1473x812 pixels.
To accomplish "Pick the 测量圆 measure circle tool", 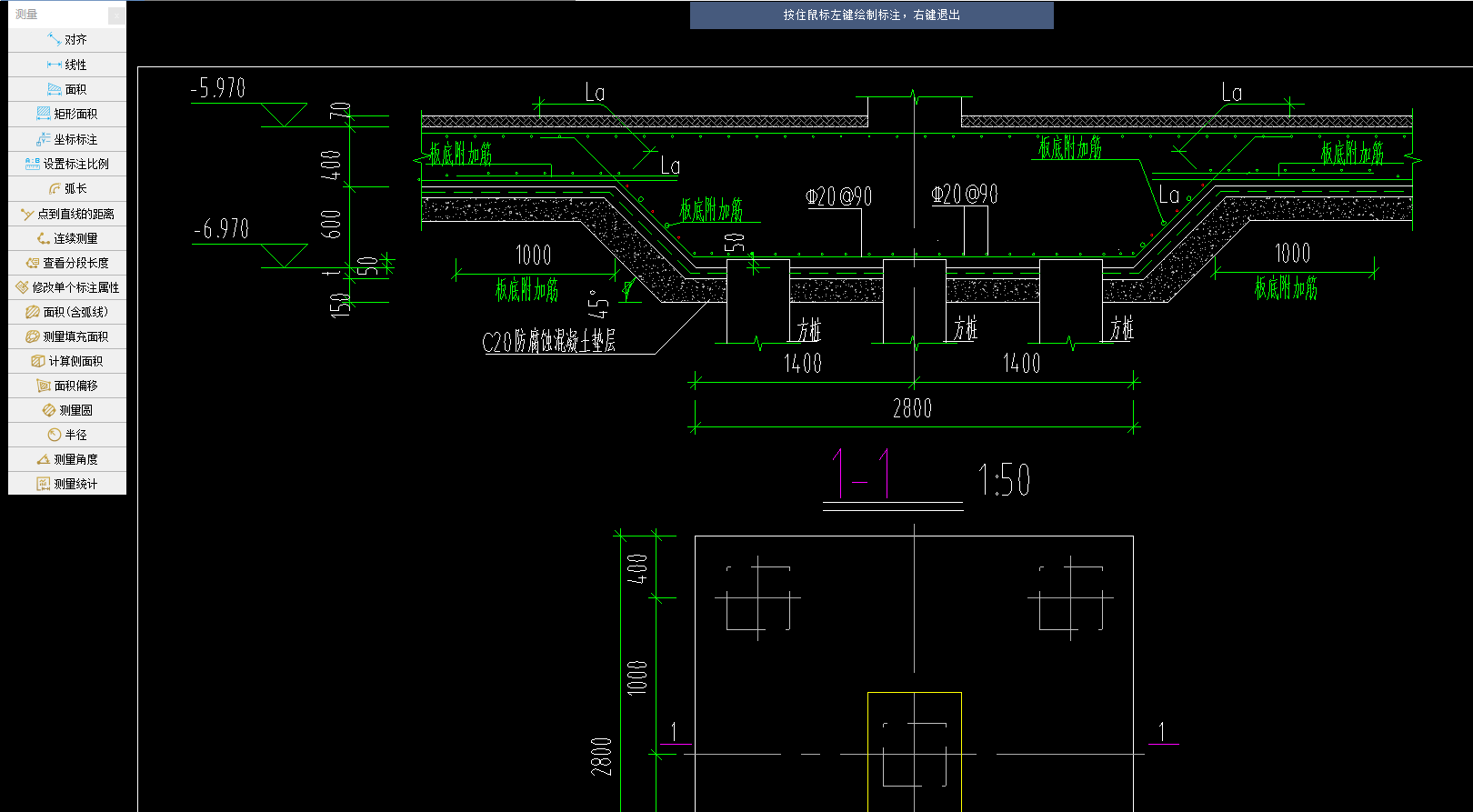I will pos(67,410).
